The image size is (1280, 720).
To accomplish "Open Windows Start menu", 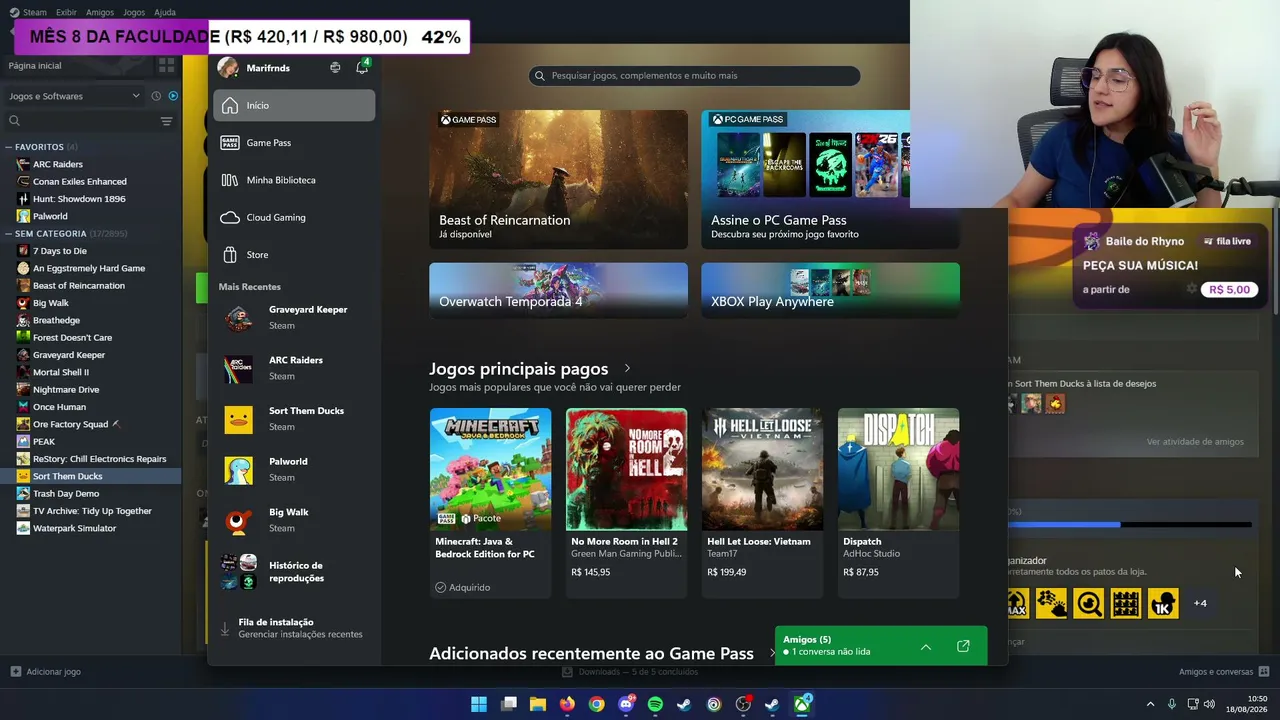I will click(x=479, y=704).
